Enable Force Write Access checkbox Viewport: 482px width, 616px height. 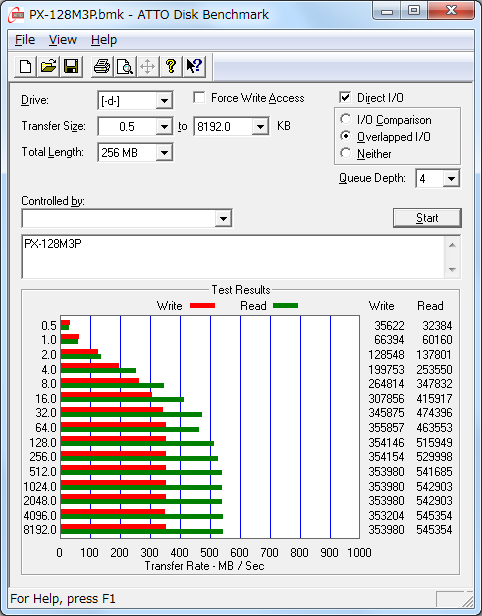point(199,97)
